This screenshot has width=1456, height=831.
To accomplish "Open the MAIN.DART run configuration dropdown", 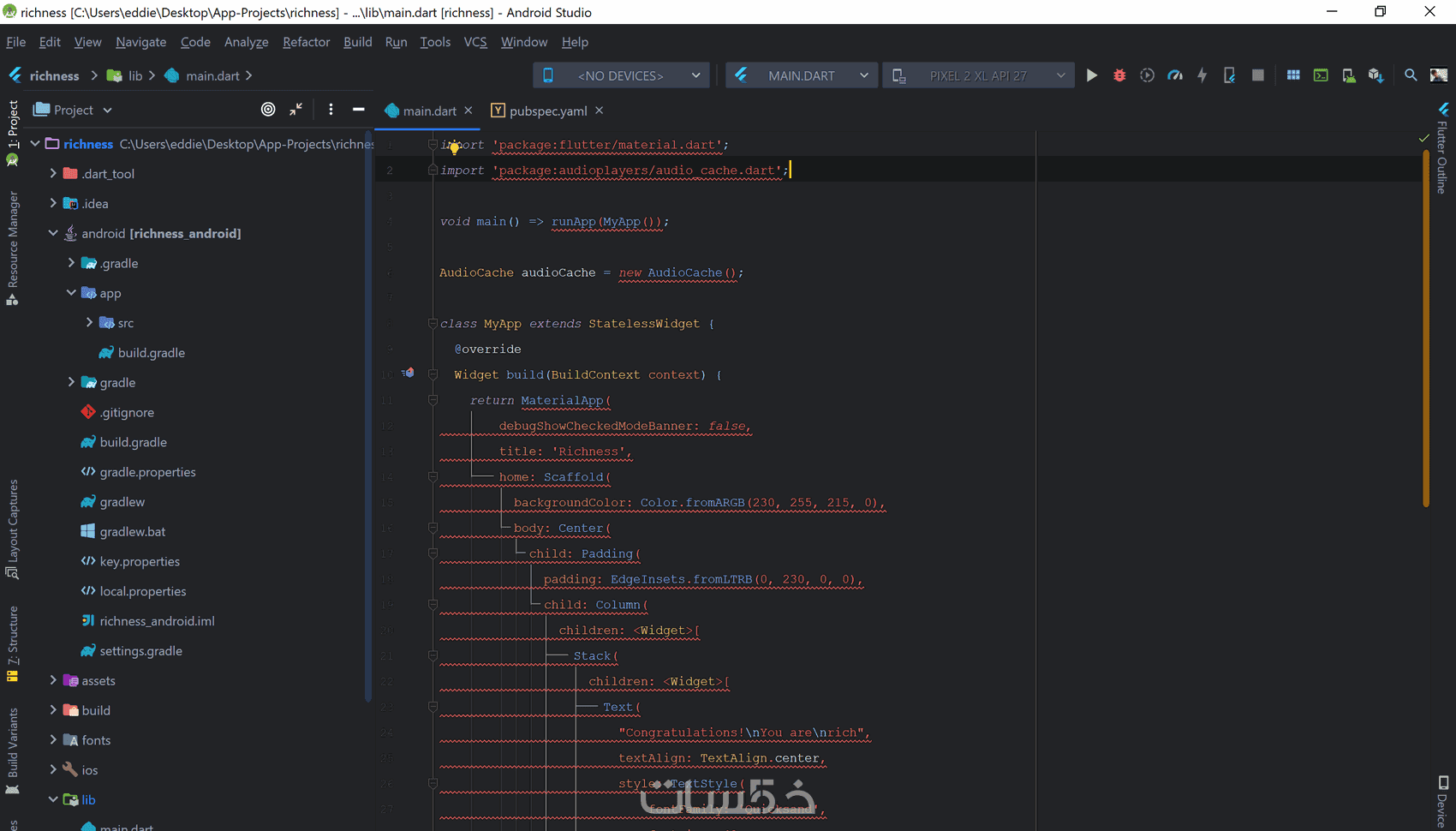I will pyautogui.click(x=802, y=75).
